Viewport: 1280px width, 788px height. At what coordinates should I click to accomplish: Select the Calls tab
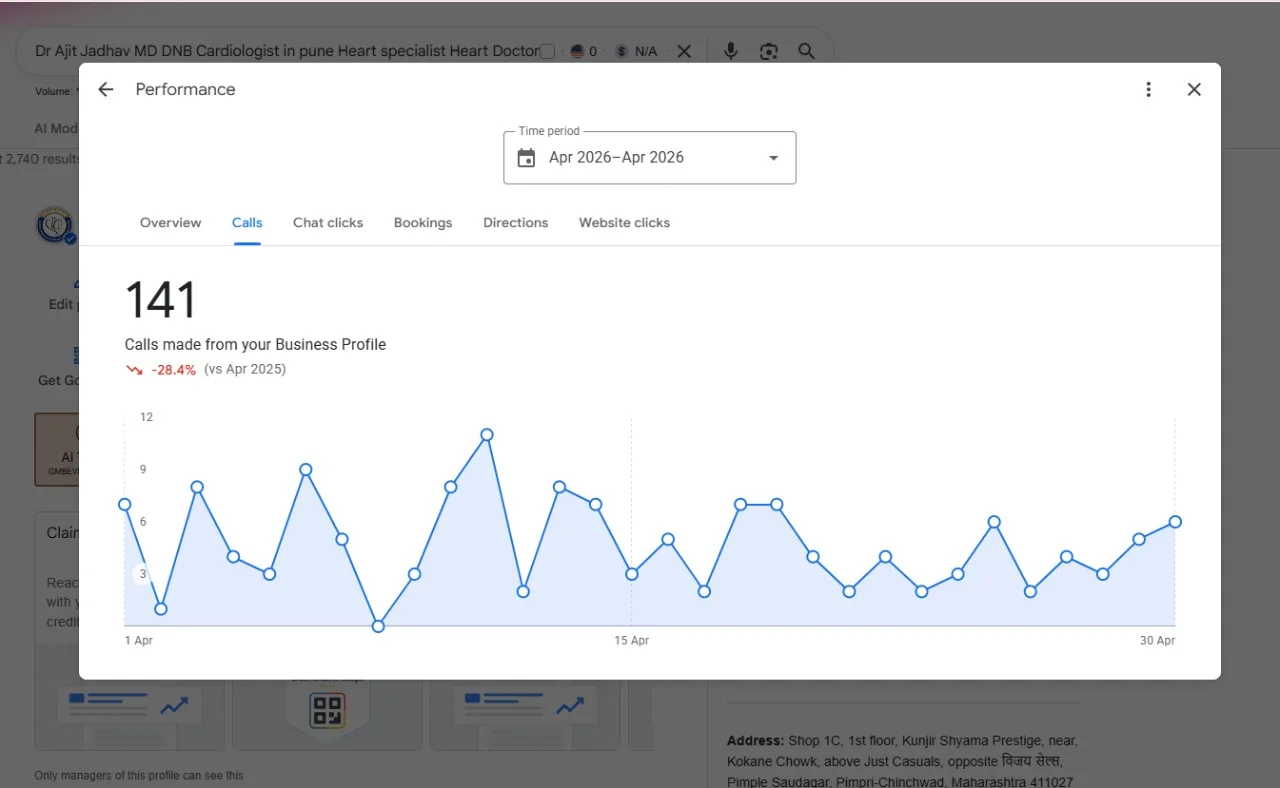coord(247,223)
